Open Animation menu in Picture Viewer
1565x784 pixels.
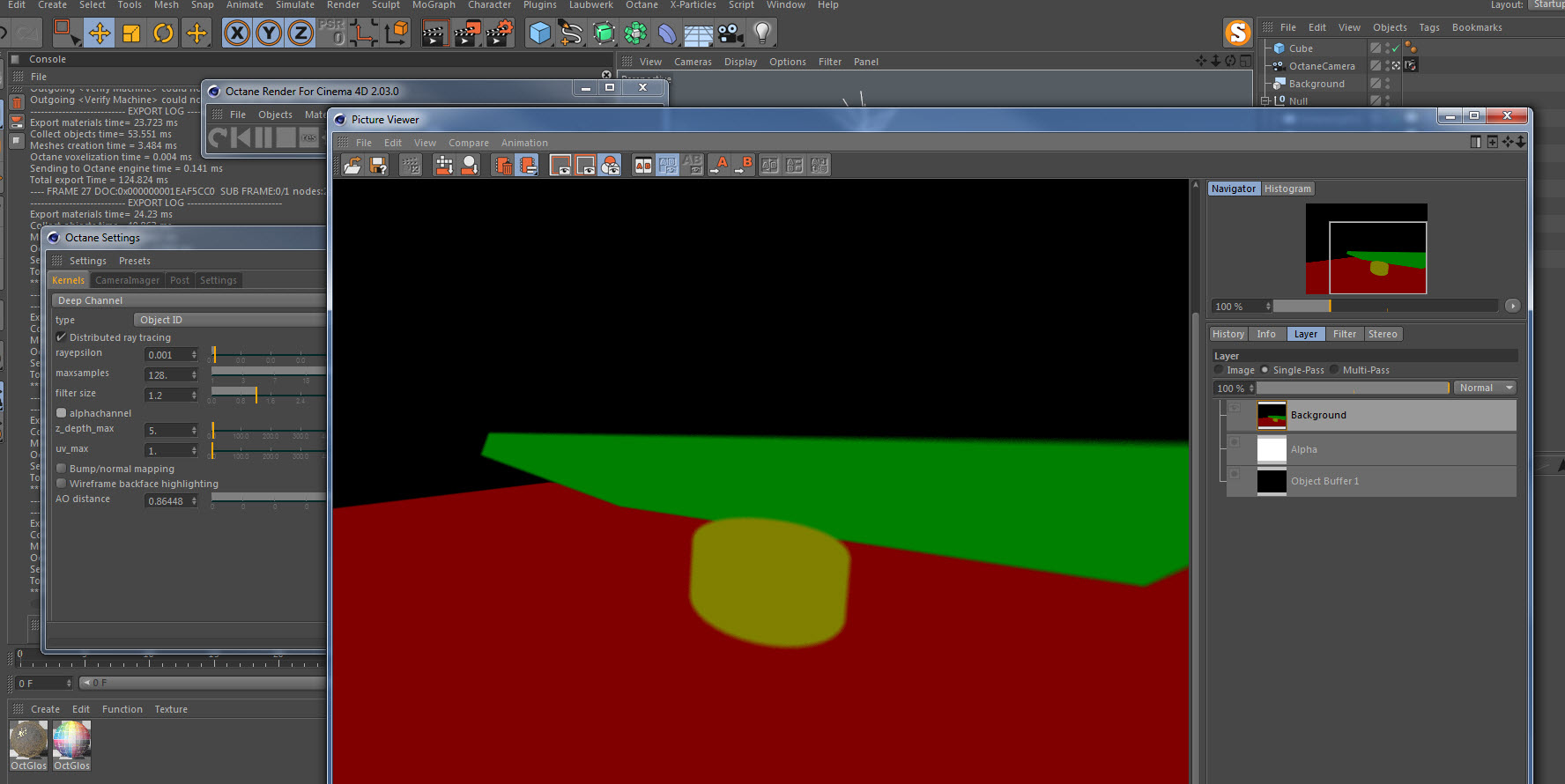point(524,143)
